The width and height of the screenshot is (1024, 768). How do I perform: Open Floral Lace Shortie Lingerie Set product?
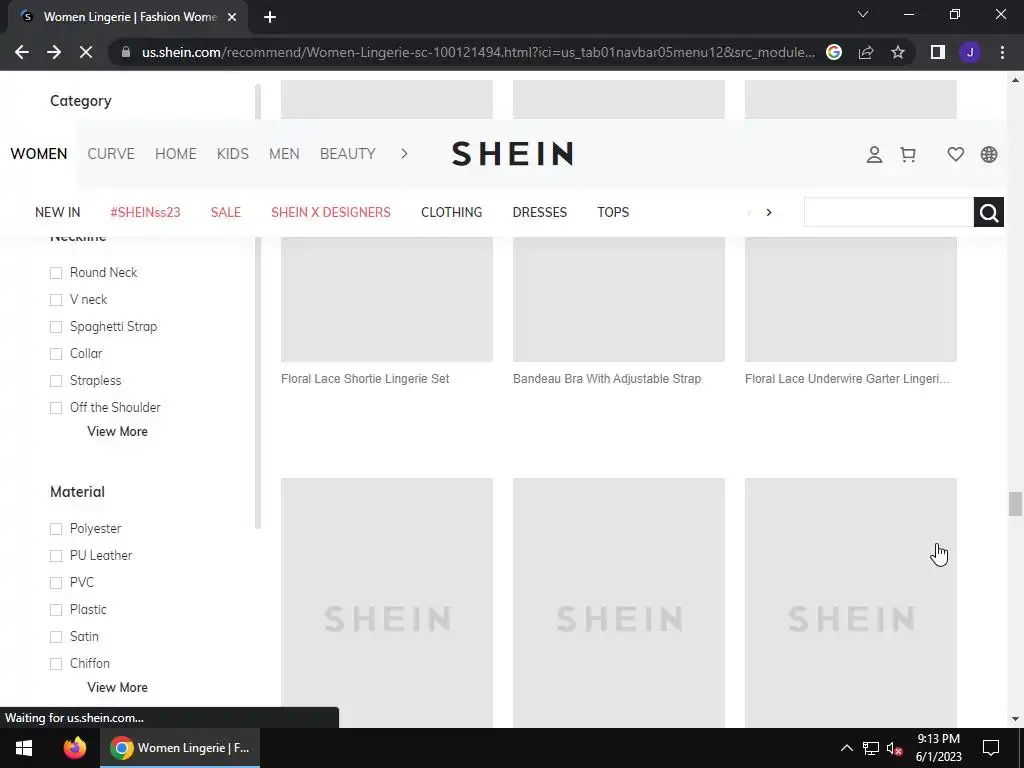coord(365,379)
